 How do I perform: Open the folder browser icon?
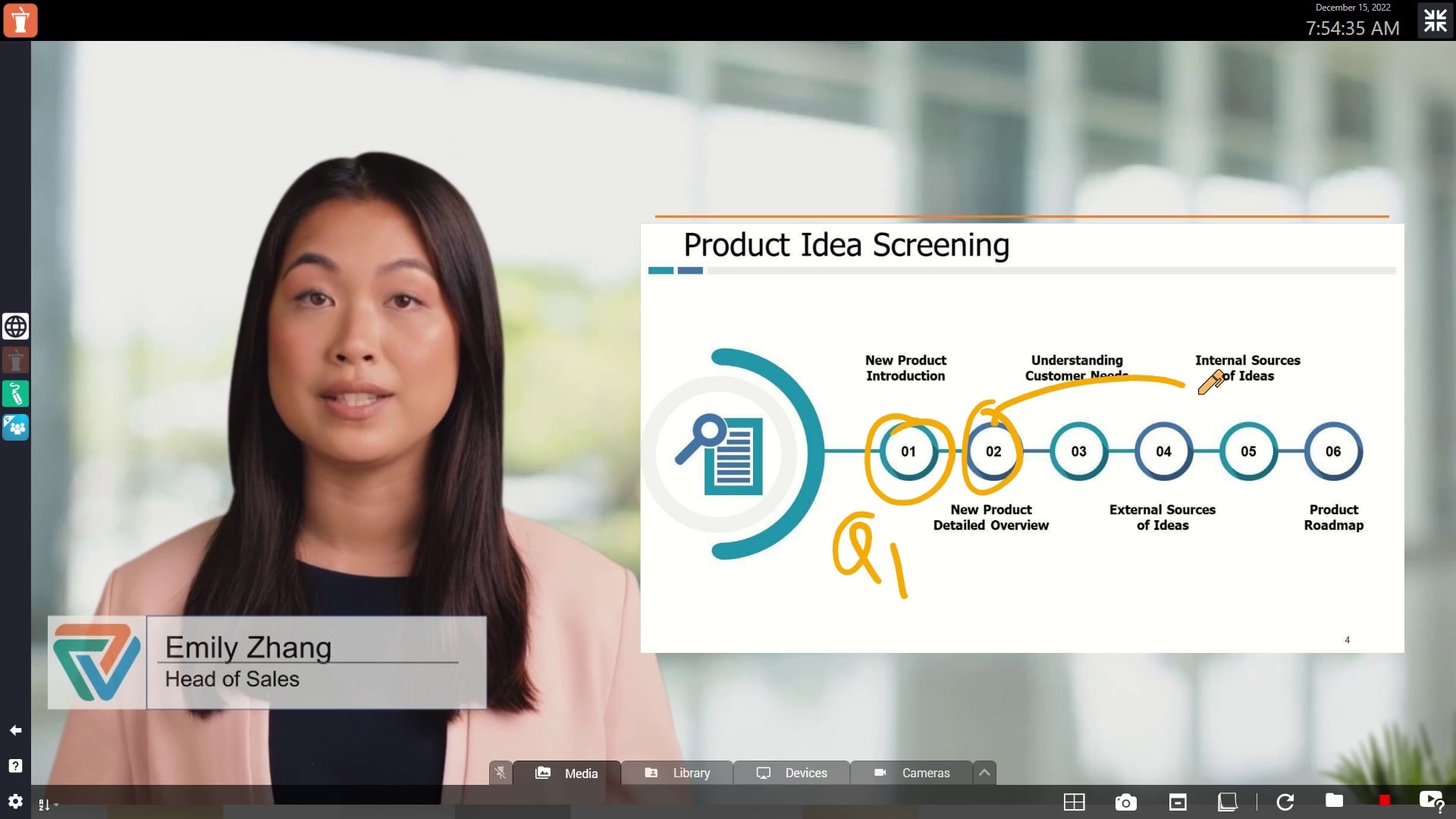click(x=1334, y=801)
